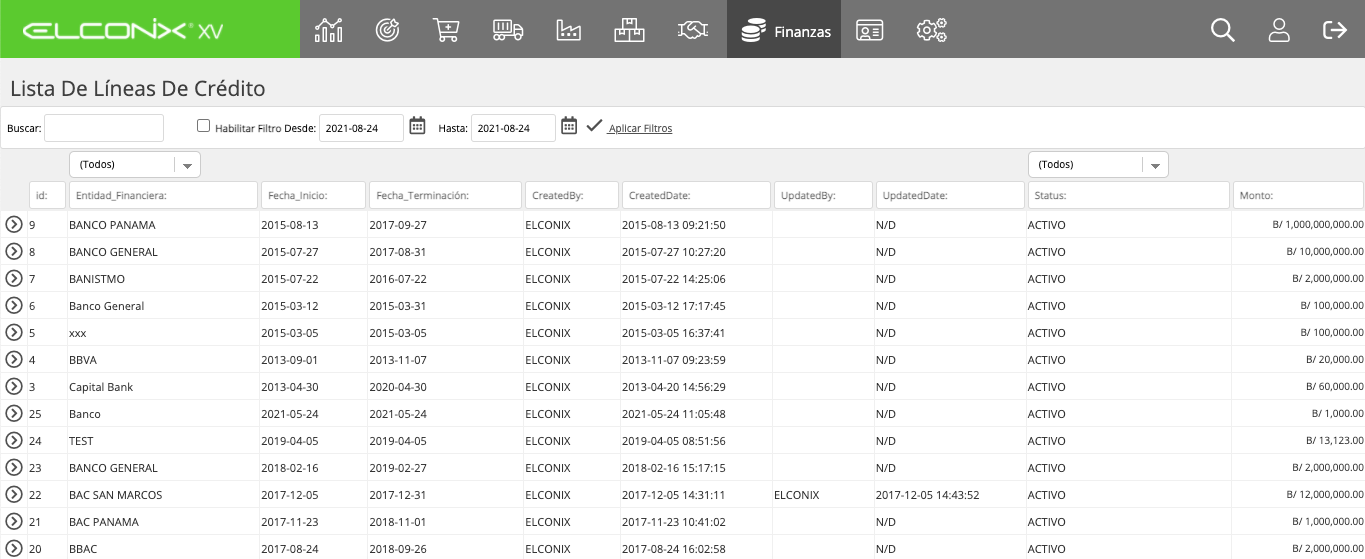
Task: Expand row 8 BANCO GENERAL arrow
Action: [x=14, y=251]
